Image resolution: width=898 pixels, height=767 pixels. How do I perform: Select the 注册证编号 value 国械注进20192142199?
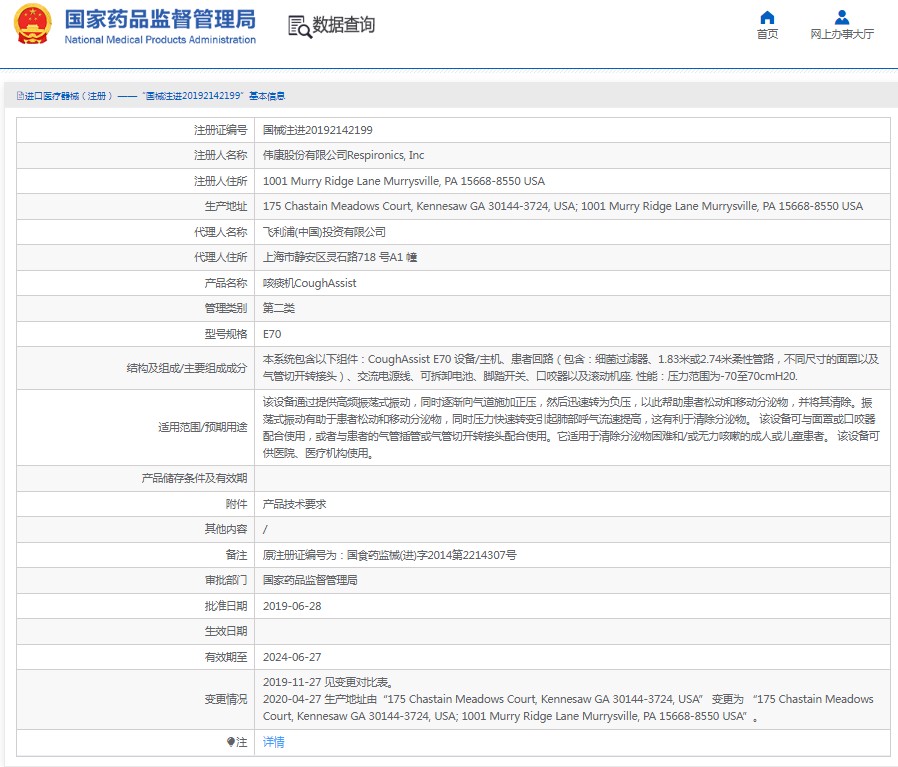point(317,130)
